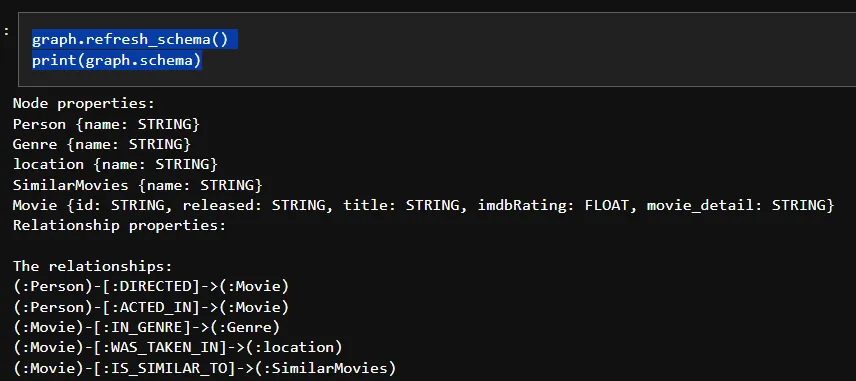Click the Genre {name: STRING} line
The width and height of the screenshot is (856, 381).
102,145
